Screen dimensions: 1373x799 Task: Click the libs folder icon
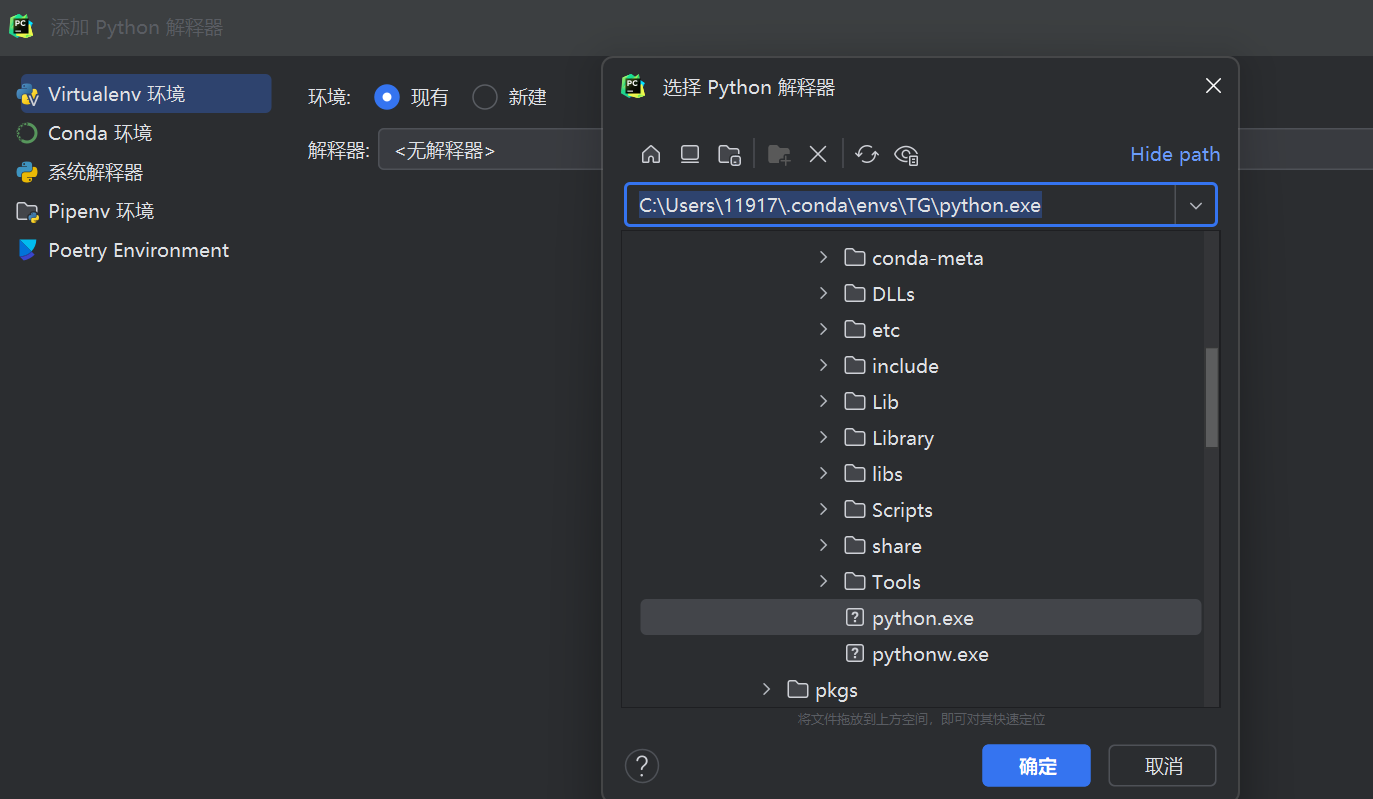854,474
